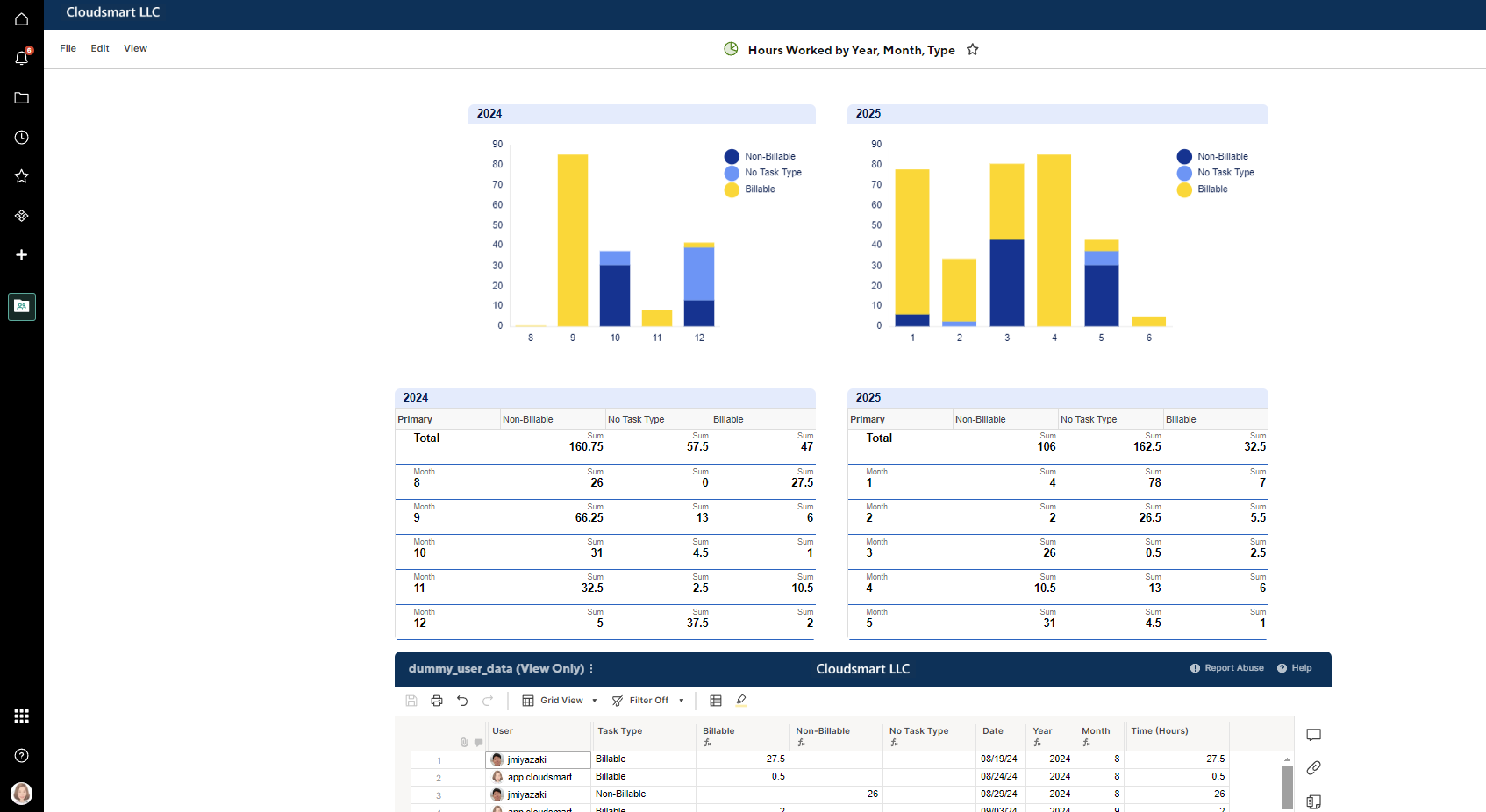Click the Cloudsmart LLC top header text

point(113,12)
